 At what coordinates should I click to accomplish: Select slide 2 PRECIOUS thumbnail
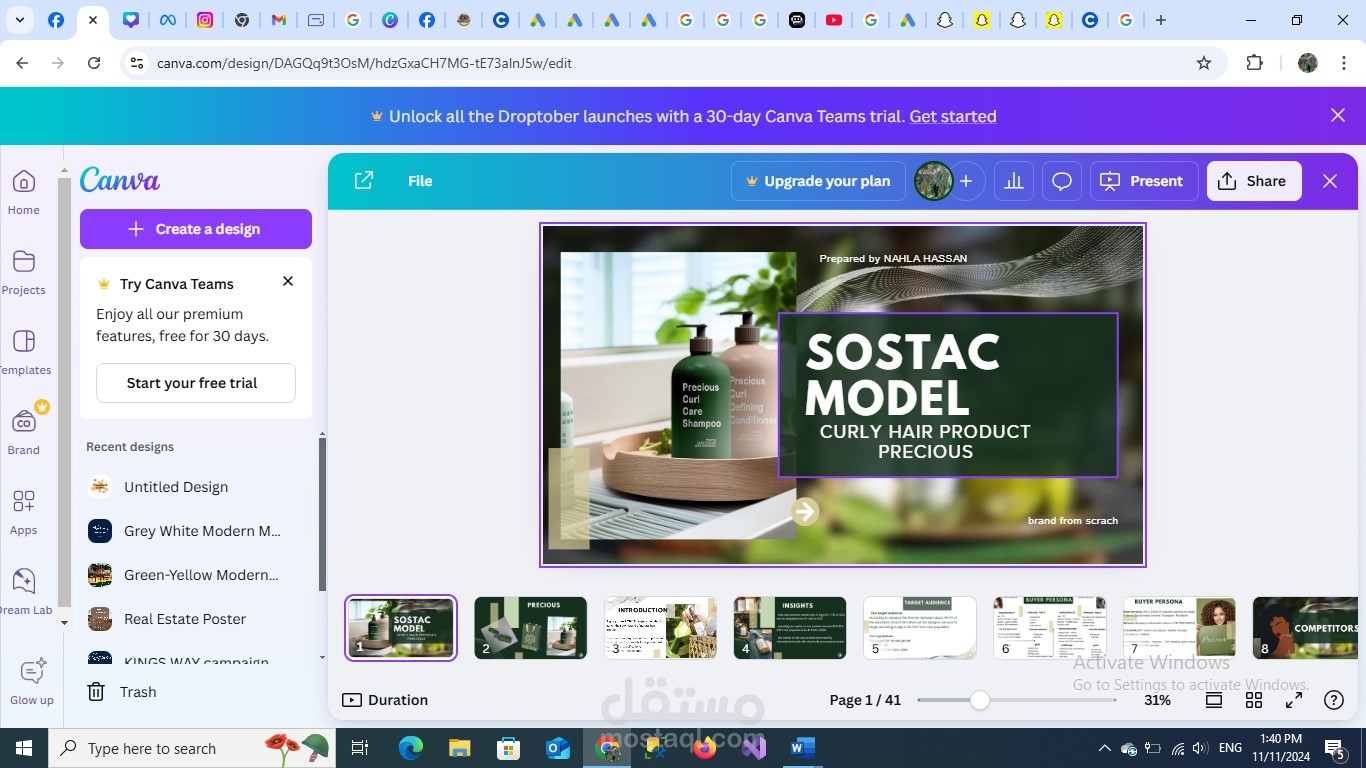tap(530, 628)
